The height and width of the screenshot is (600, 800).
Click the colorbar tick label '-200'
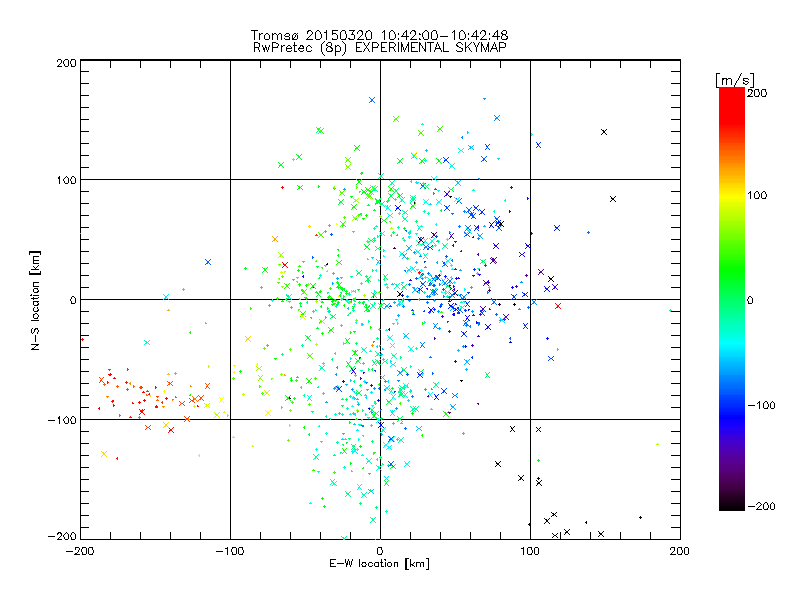(x=761, y=506)
